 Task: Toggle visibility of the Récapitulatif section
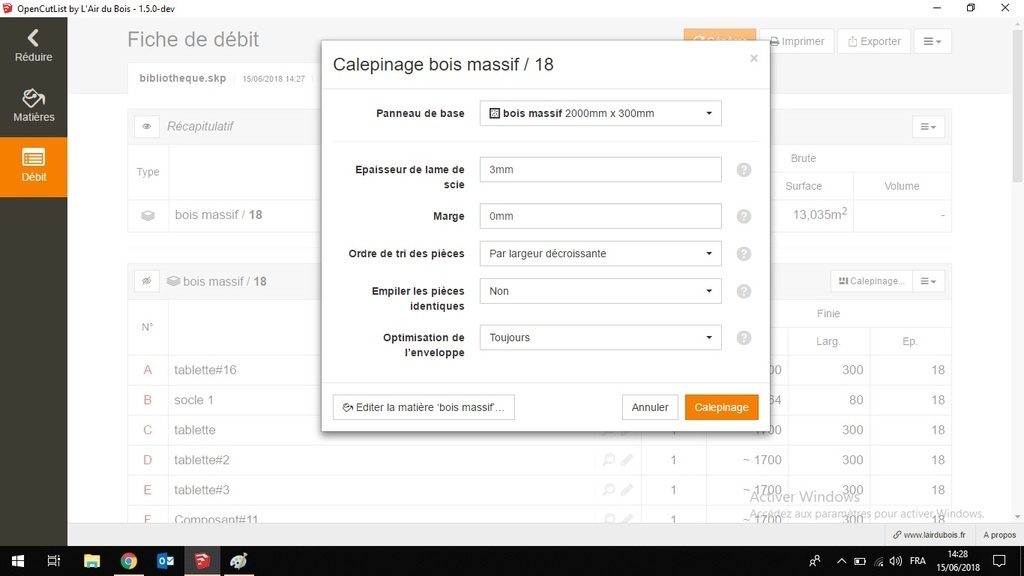click(146, 126)
